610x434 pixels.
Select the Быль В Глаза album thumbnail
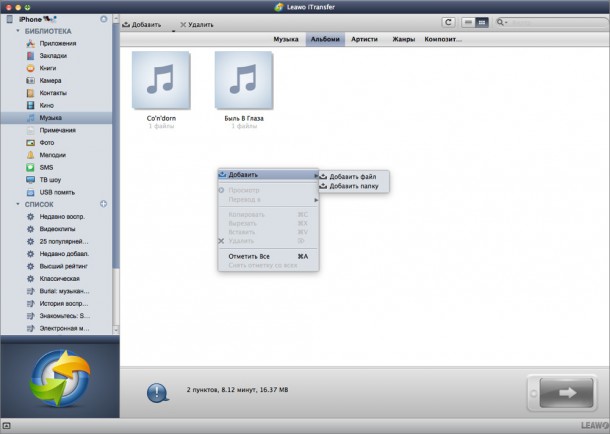point(244,80)
